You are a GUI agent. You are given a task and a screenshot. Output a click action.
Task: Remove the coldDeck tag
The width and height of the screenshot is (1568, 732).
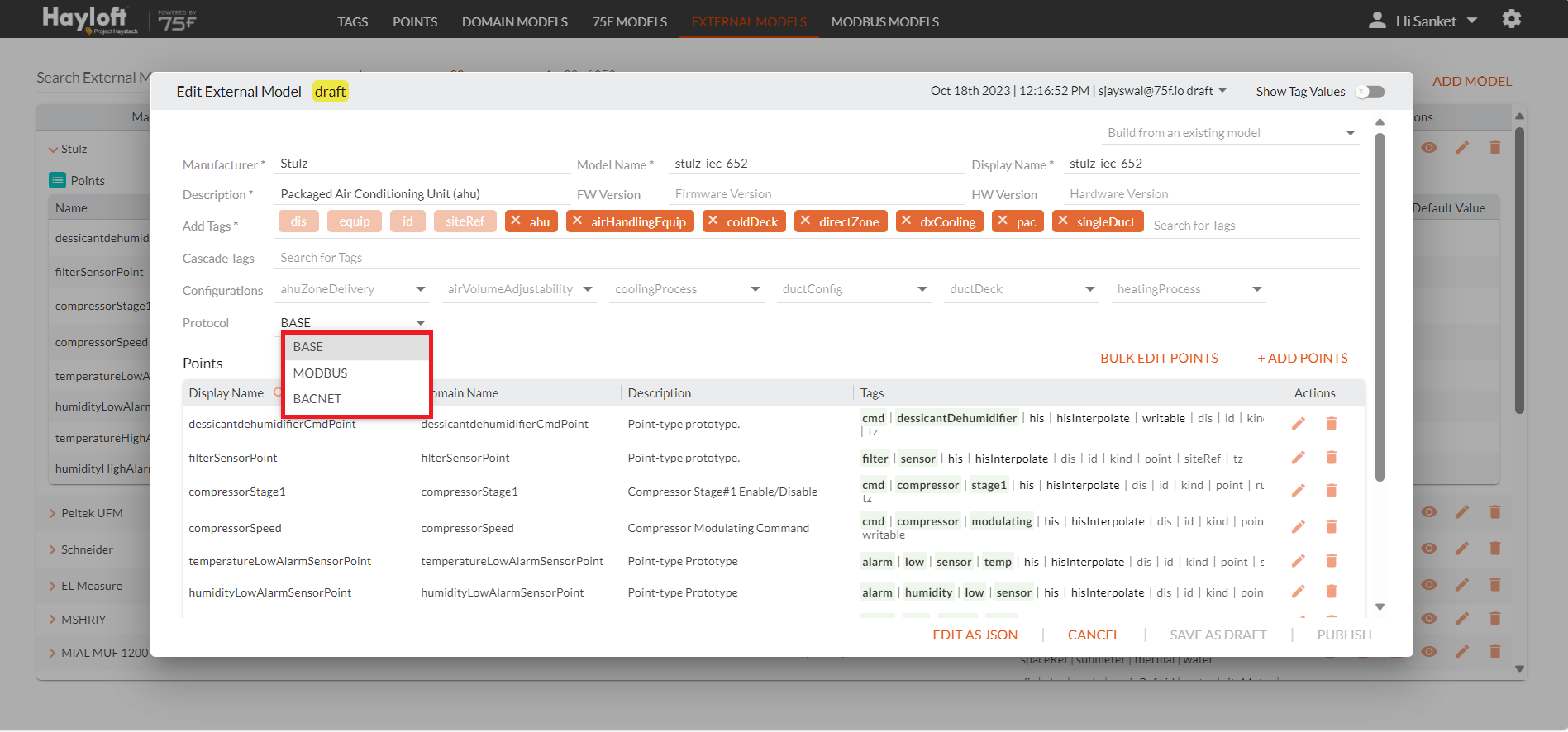point(713,221)
